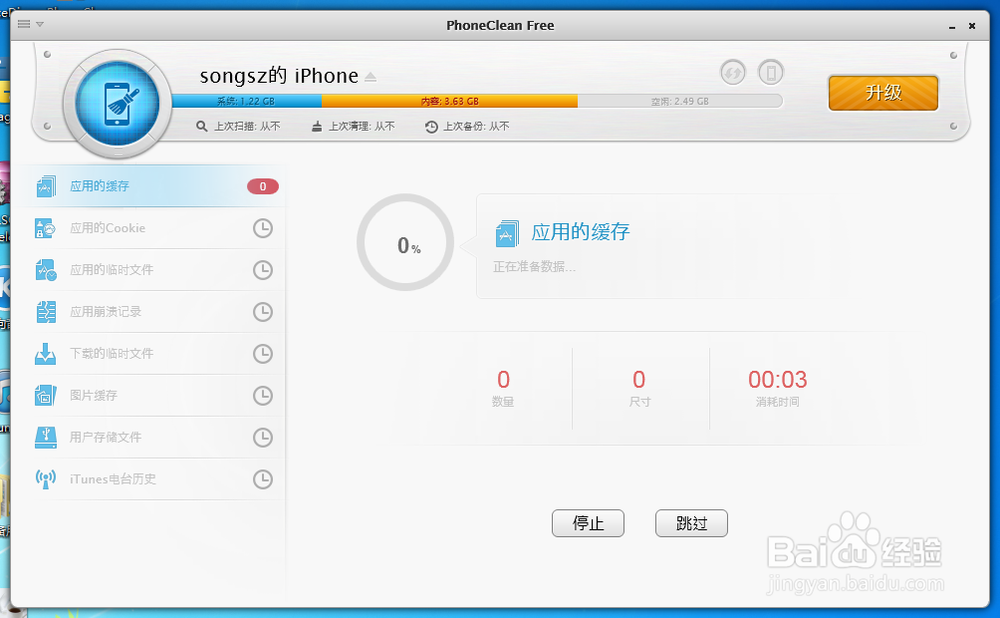The height and width of the screenshot is (618, 1000).
Task: Click the pending clock icon for 下载的临时文件
Action: click(x=263, y=353)
